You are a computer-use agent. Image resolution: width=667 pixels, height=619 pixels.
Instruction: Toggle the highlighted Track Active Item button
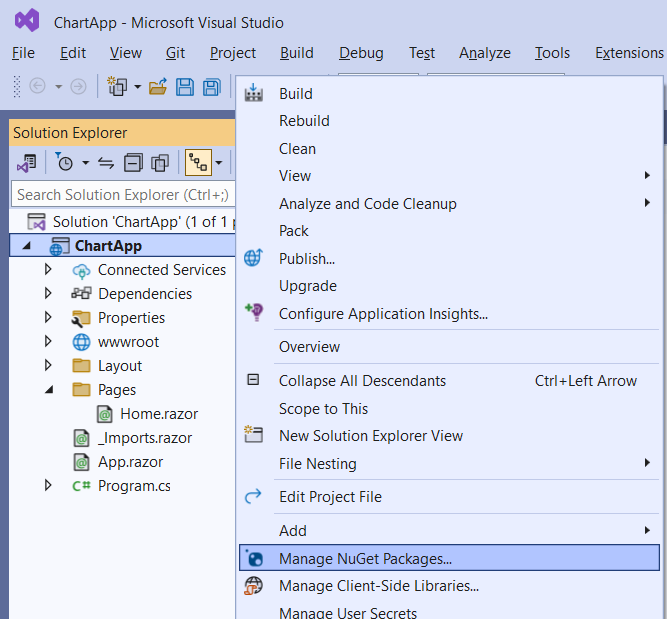[198, 163]
